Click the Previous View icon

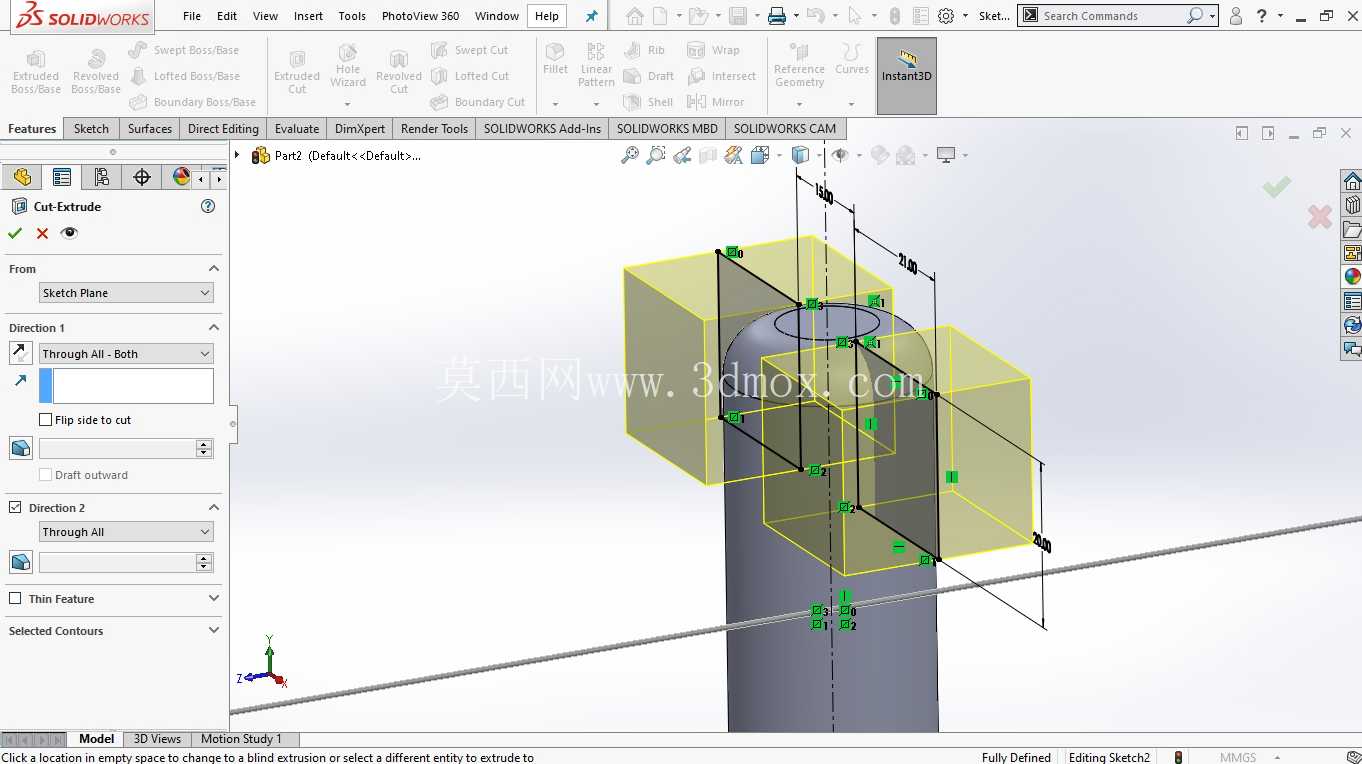click(x=682, y=155)
